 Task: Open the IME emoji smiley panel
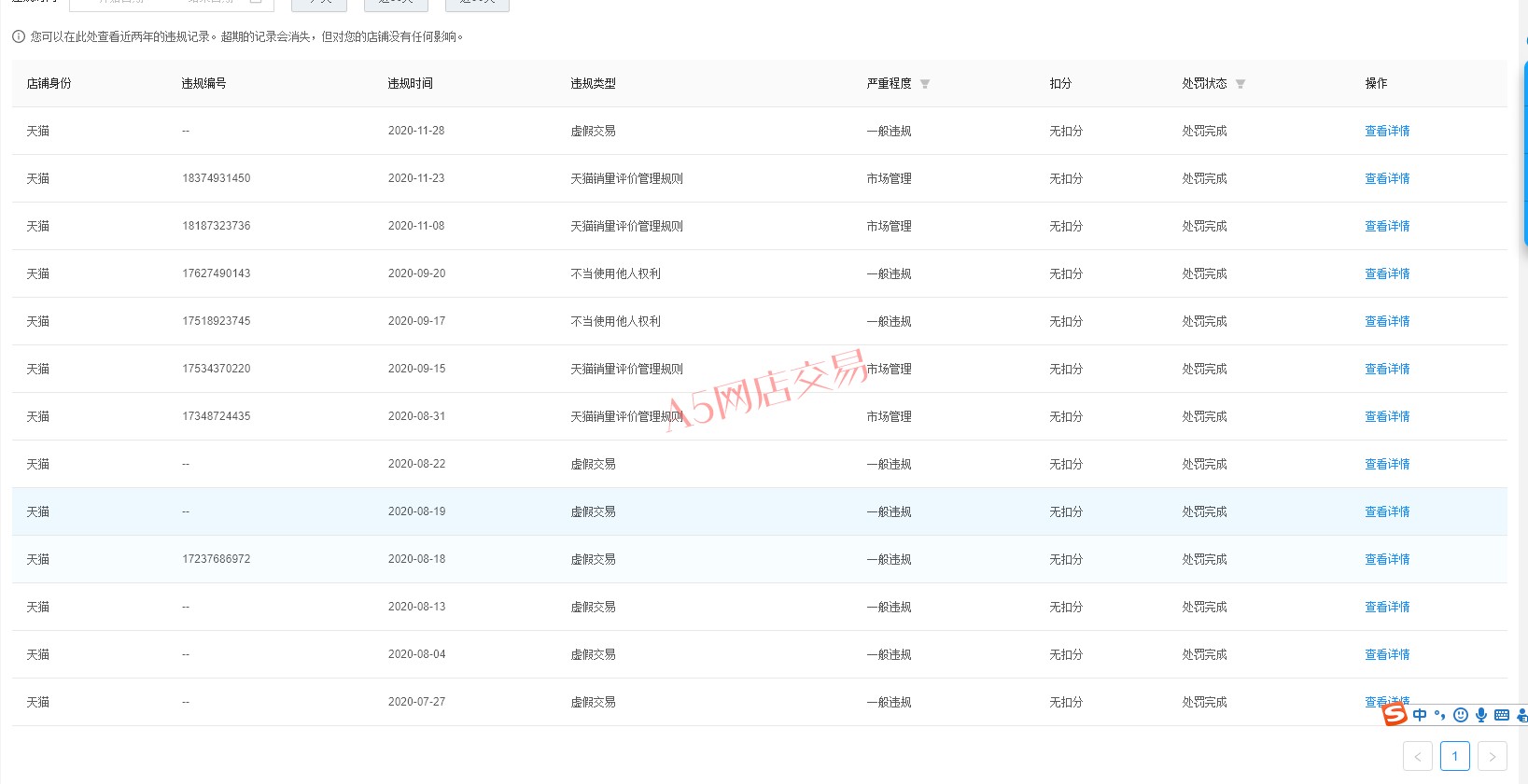coord(1461,715)
